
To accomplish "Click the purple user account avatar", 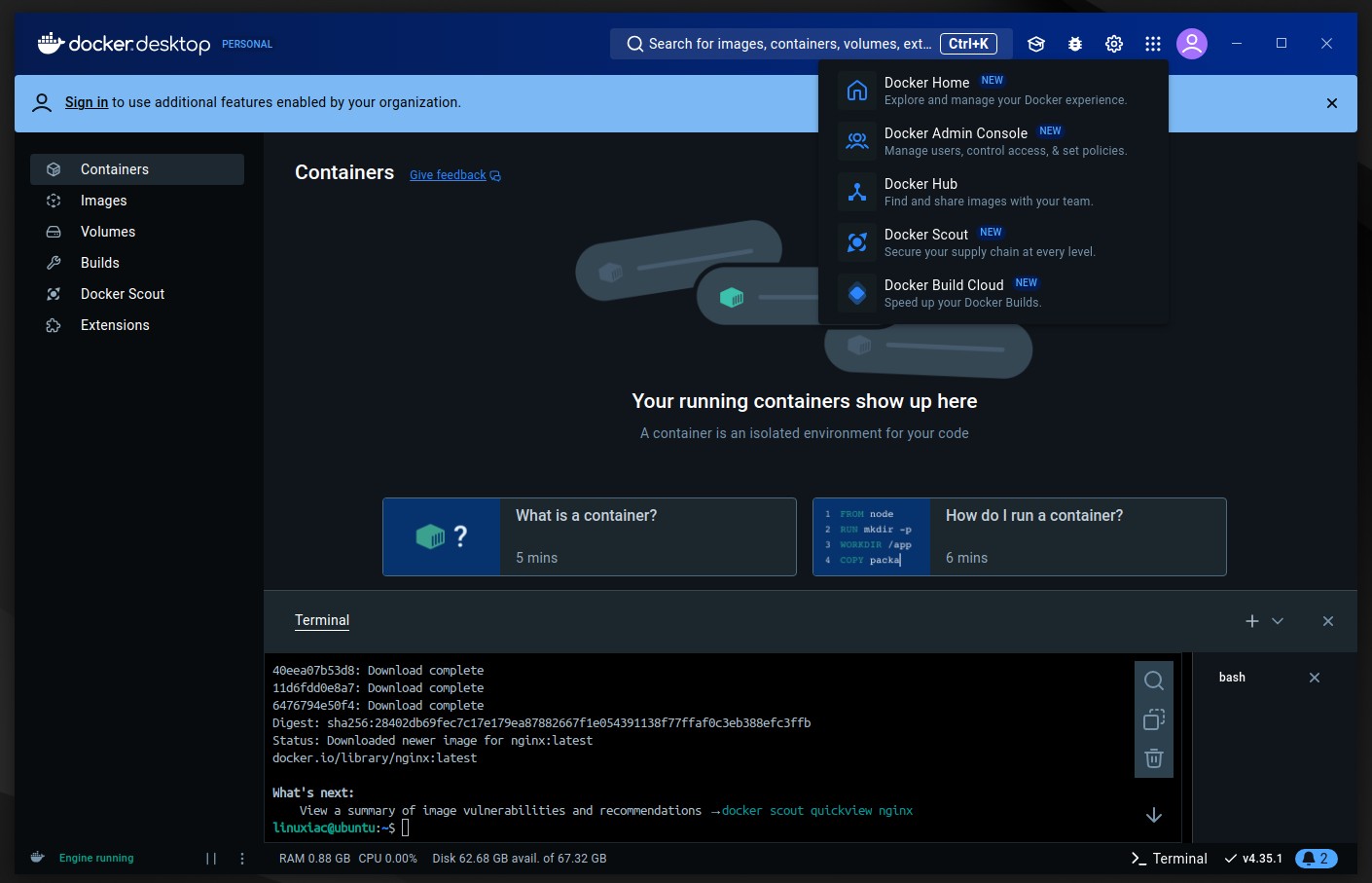I will point(1192,44).
